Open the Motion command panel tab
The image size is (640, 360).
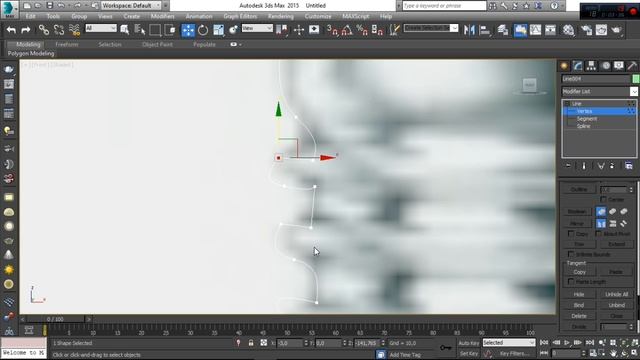[x=606, y=66]
